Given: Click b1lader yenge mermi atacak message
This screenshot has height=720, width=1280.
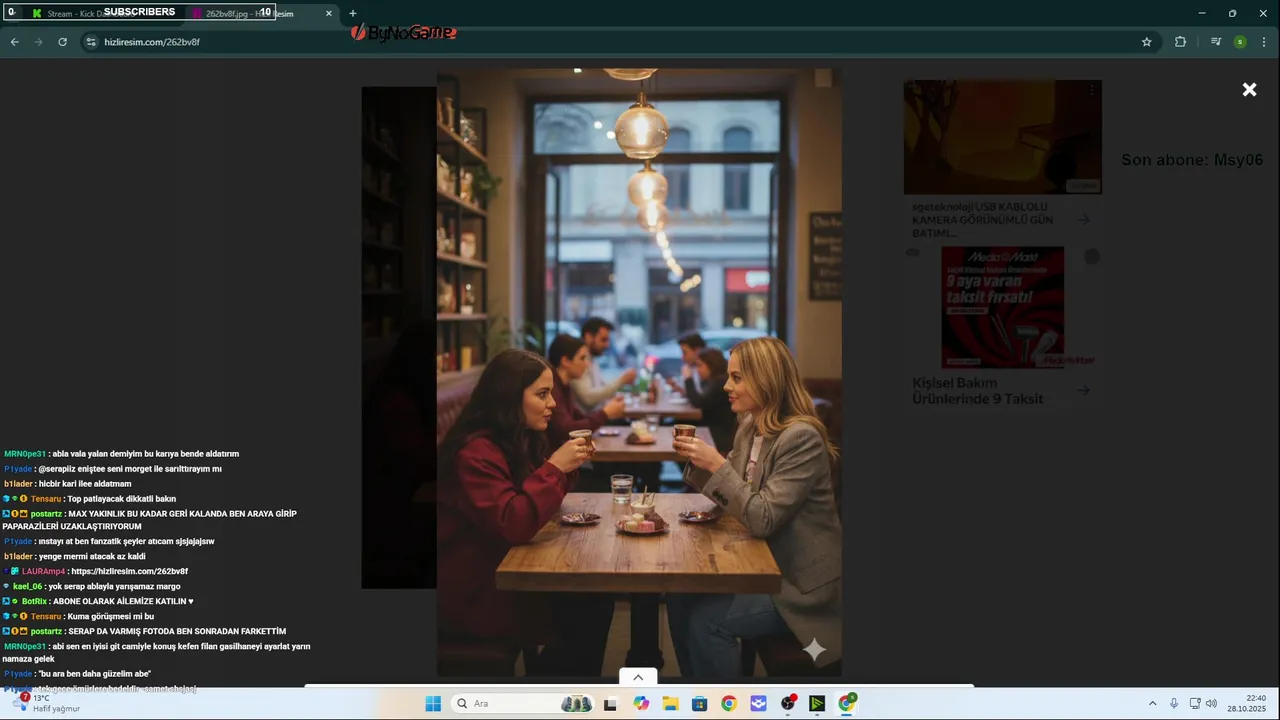Looking at the screenshot, I should [x=75, y=556].
